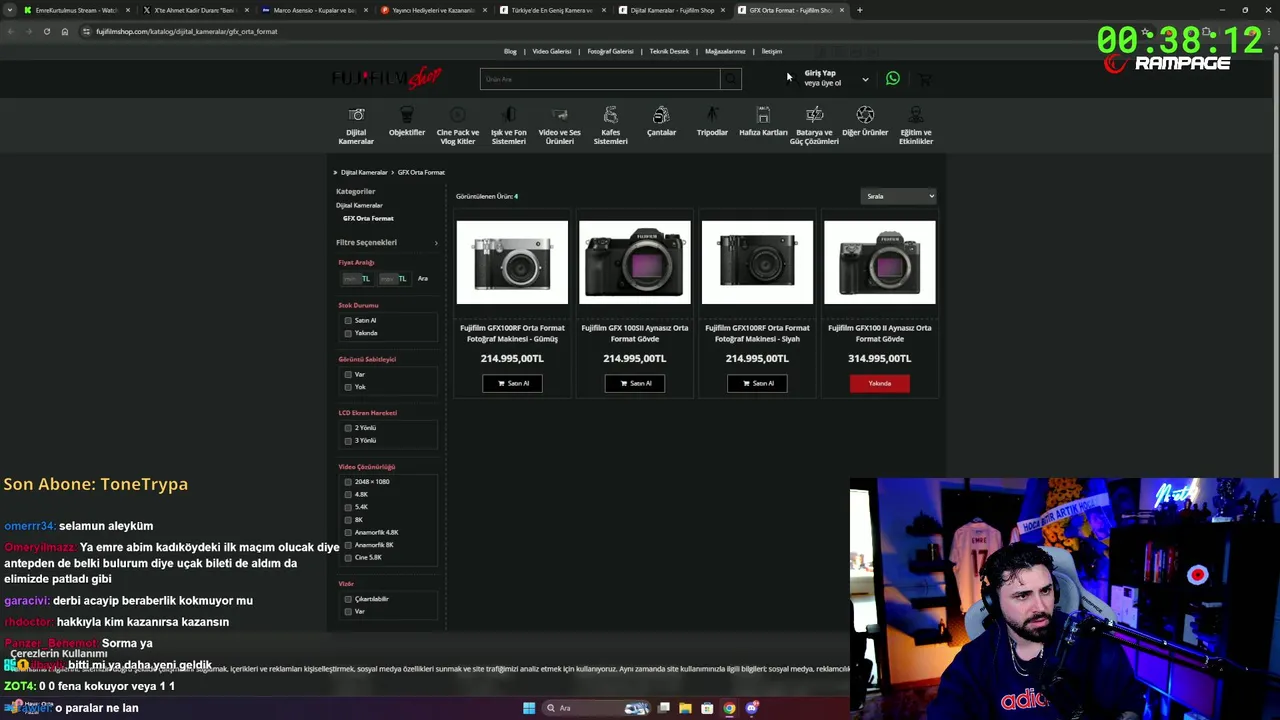Open Işık ve Fon Sistemleri category
The width and height of the screenshot is (1280, 720).
(x=508, y=126)
